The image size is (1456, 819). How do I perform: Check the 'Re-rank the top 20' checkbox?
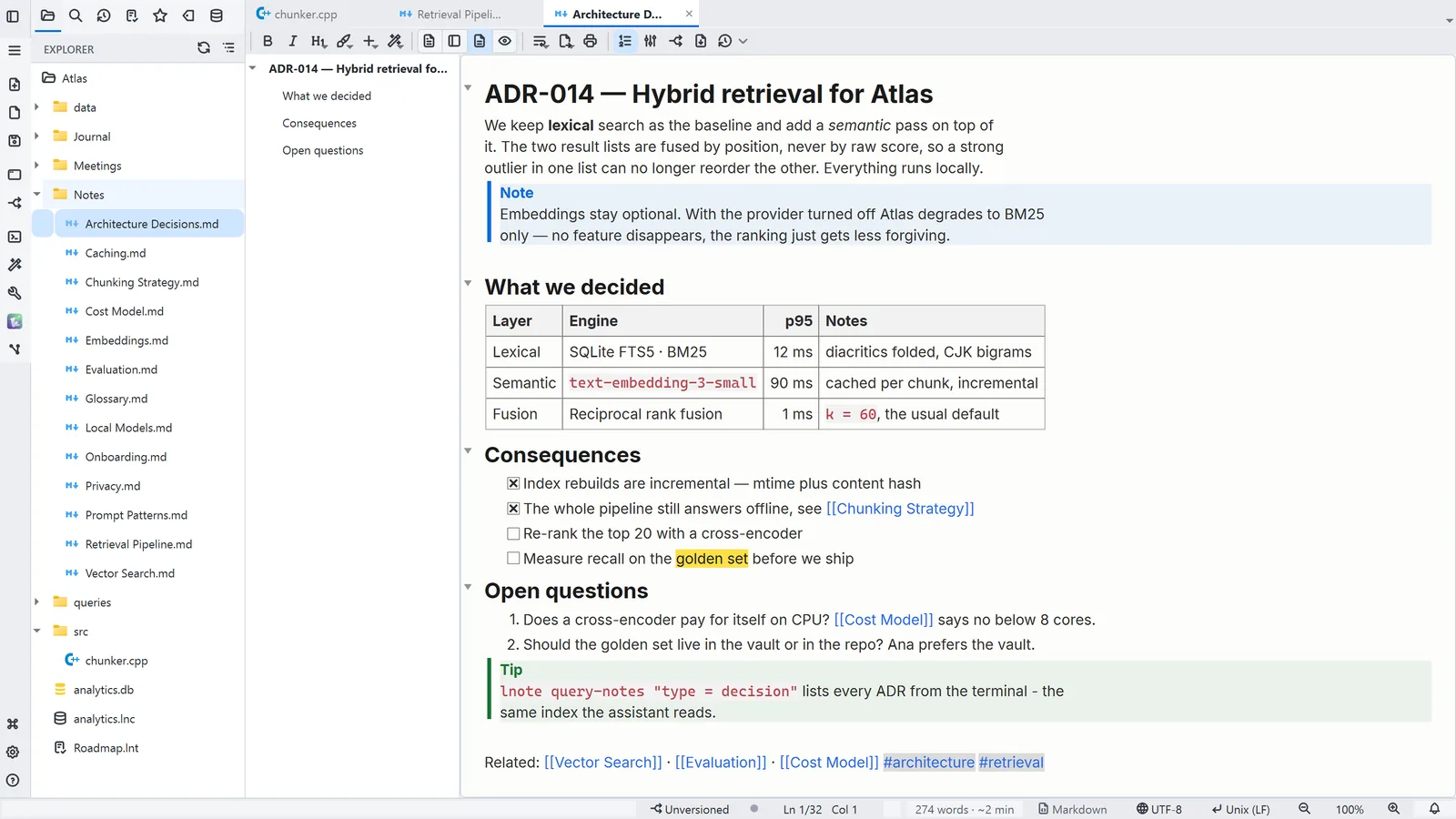point(513,534)
